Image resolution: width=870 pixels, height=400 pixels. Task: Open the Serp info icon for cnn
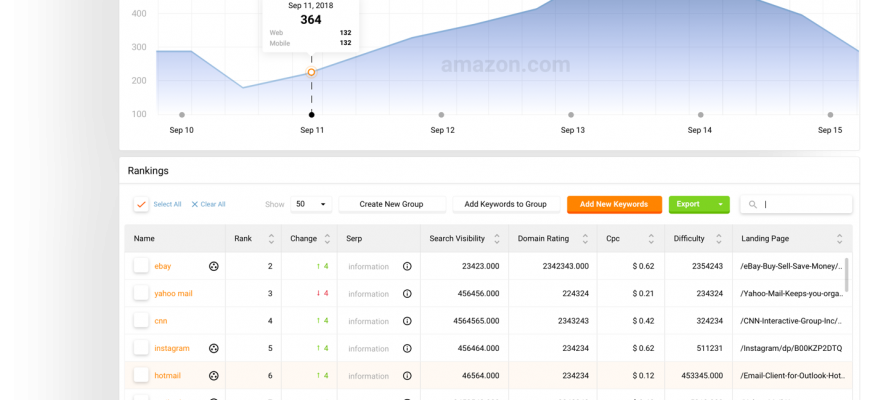pyautogui.click(x=407, y=321)
